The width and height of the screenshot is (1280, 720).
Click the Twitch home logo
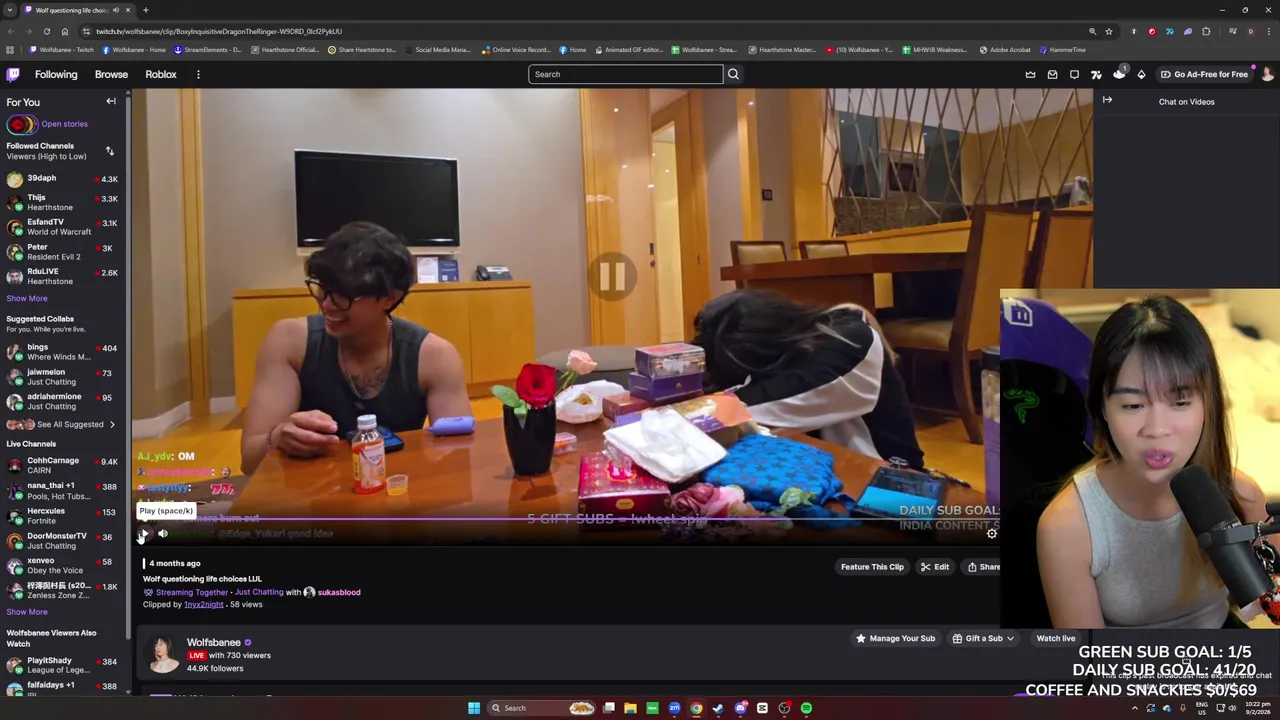click(13, 74)
